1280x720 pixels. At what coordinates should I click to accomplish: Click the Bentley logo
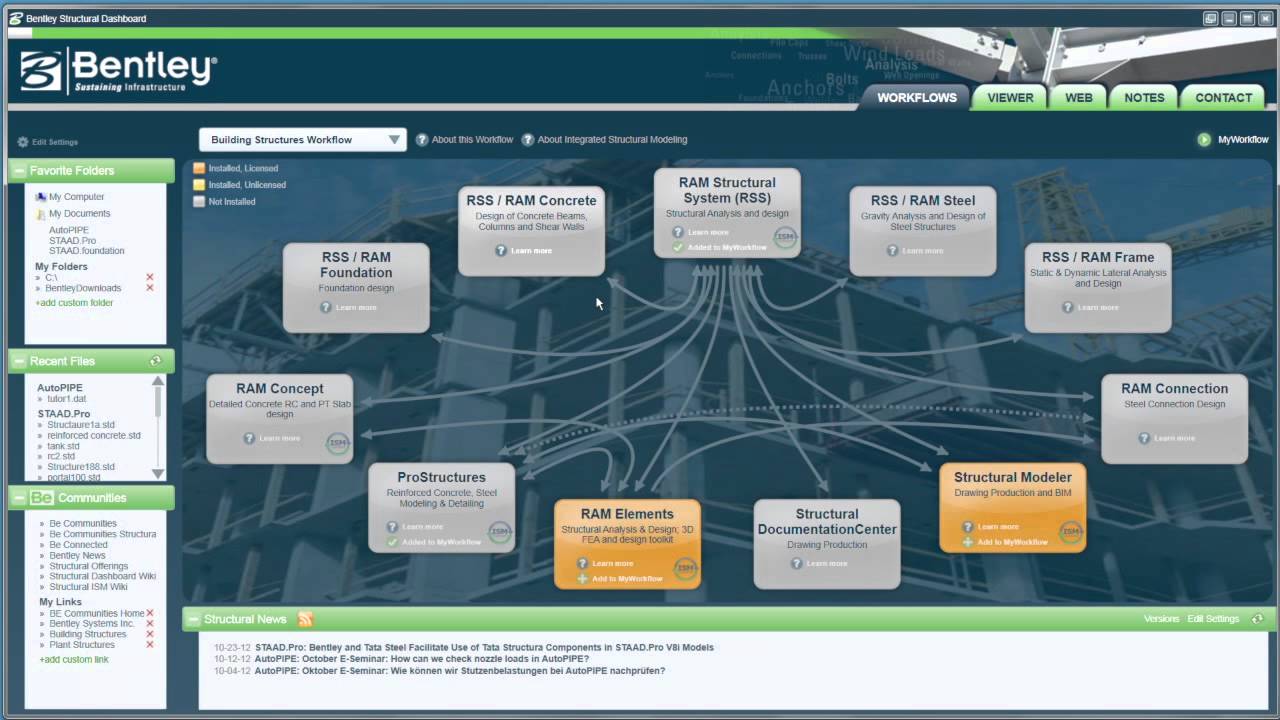tap(118, 72)
